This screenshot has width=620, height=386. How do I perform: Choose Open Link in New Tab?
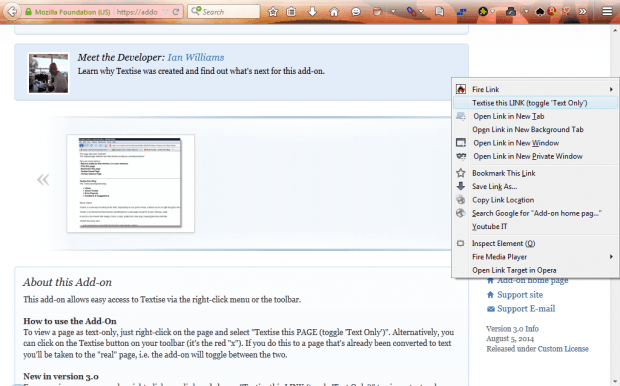[535, 116]
